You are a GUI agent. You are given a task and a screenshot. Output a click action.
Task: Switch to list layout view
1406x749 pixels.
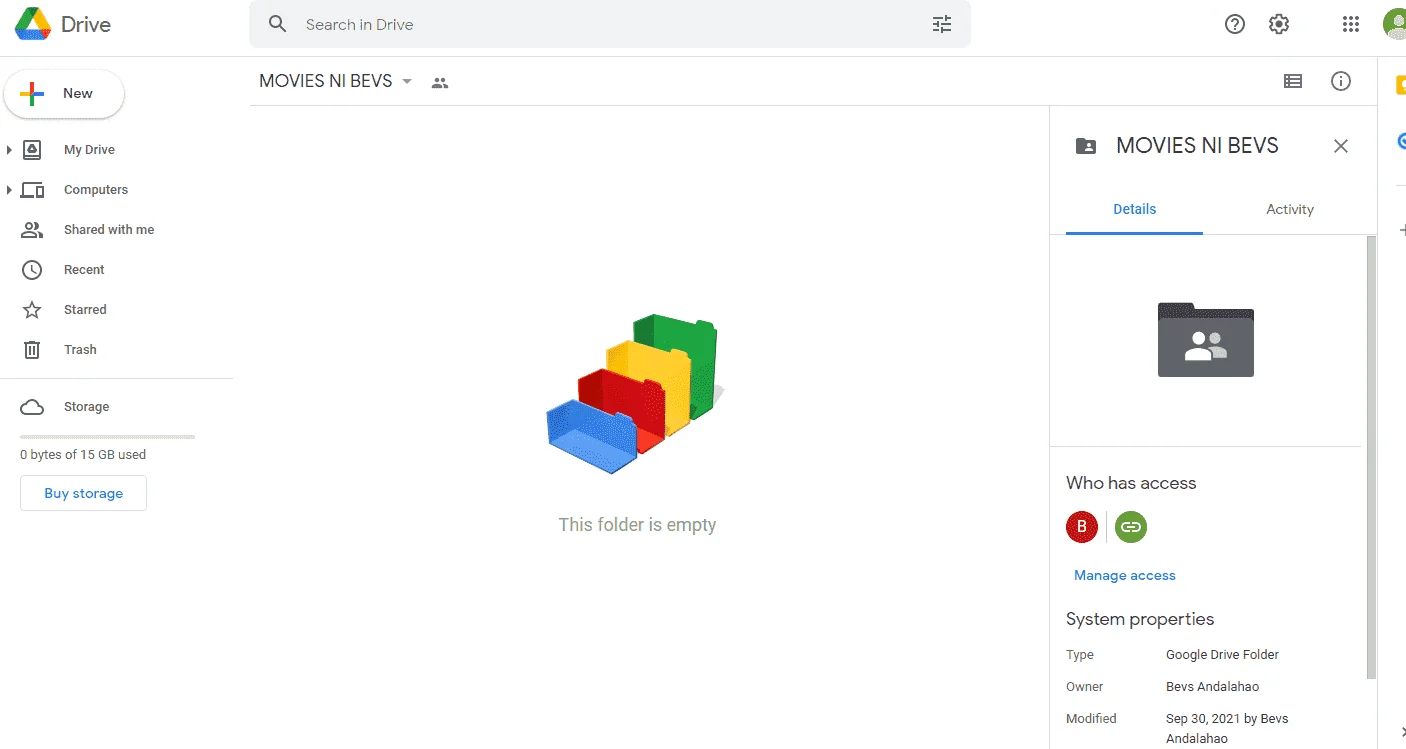tap(1293, 81)
